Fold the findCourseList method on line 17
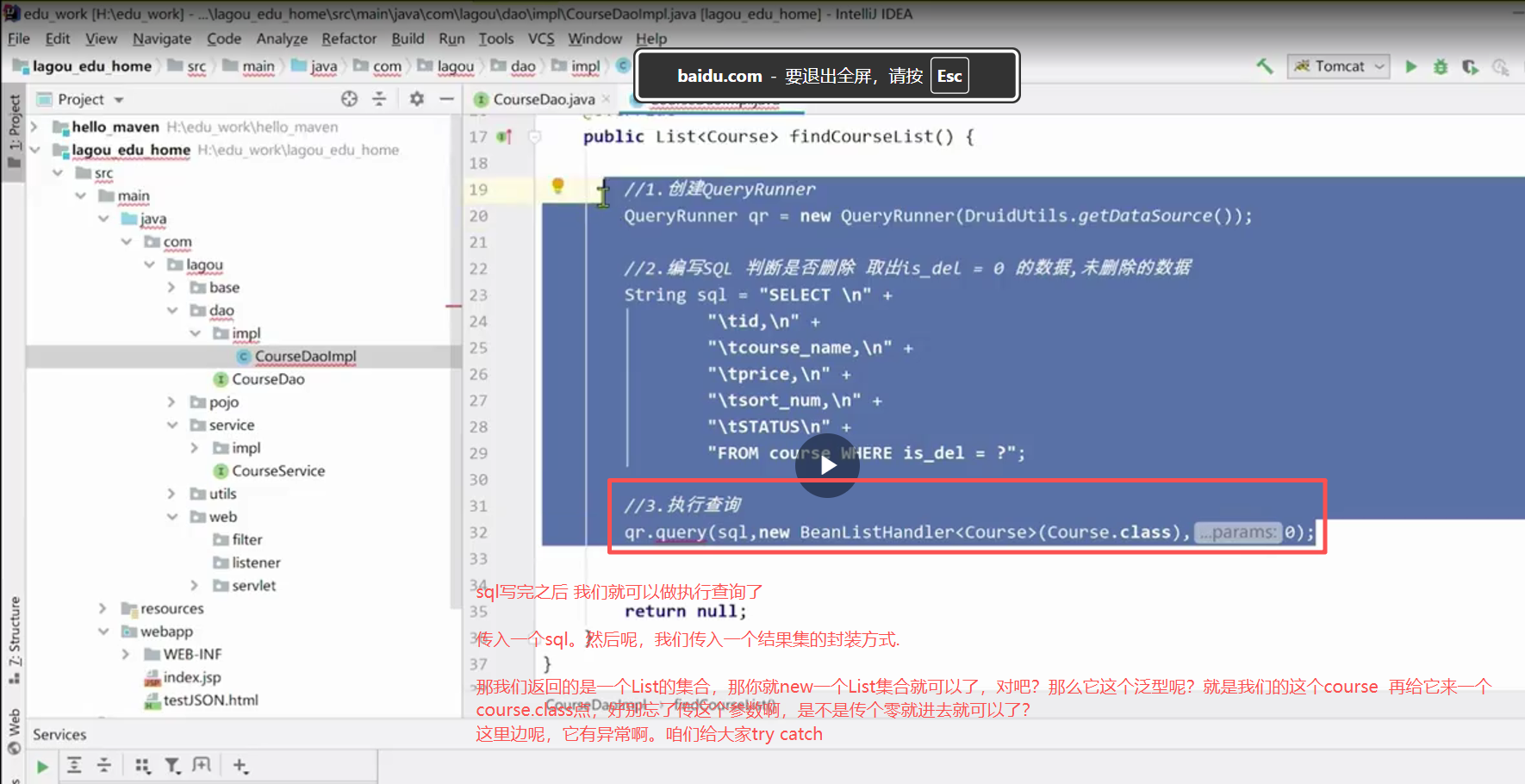Viewport: 1525px width, 784px height. click(x=534, y=136)
